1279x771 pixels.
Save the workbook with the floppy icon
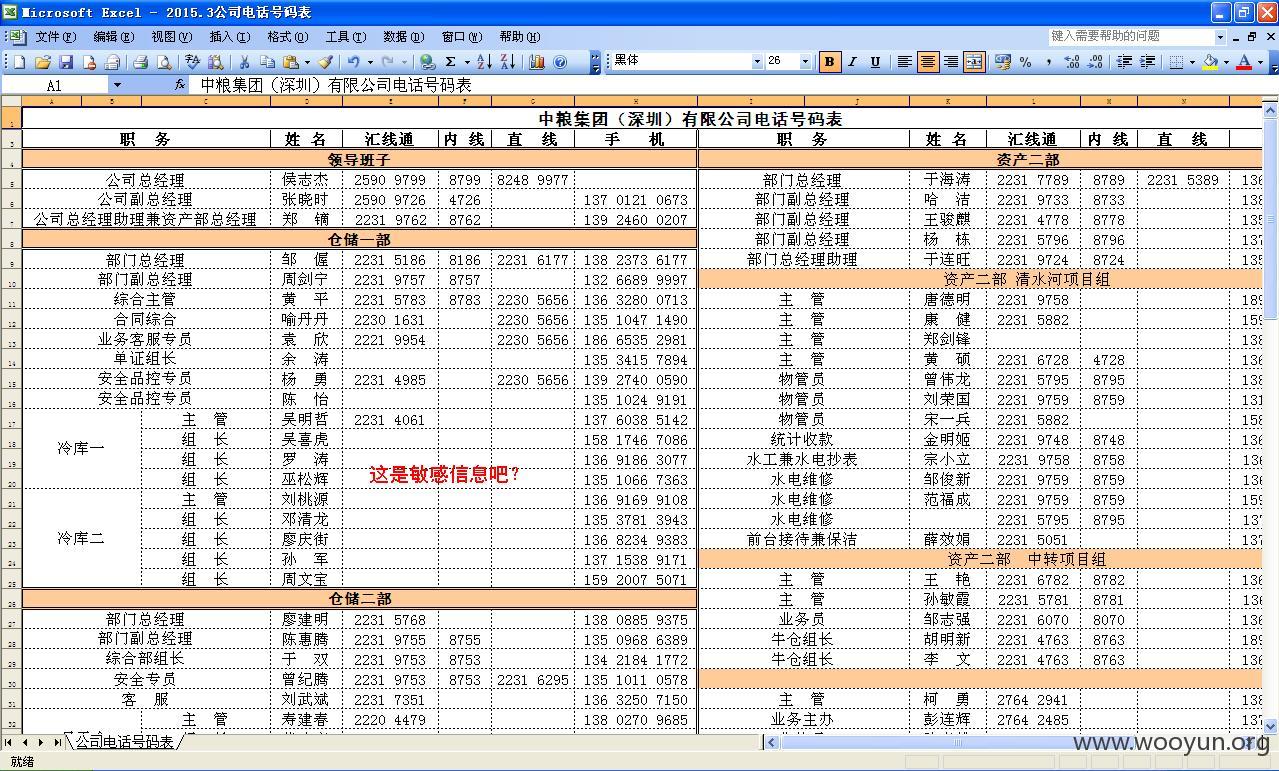[66, 62]
